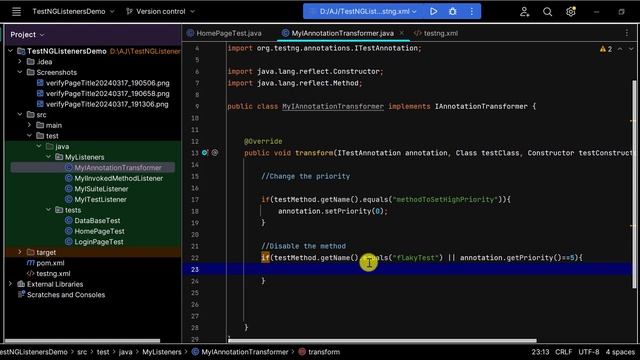Open testng.xml in project tree
Image resolution: width=640 pixels, height=360 pixels.
pos(48,273)
